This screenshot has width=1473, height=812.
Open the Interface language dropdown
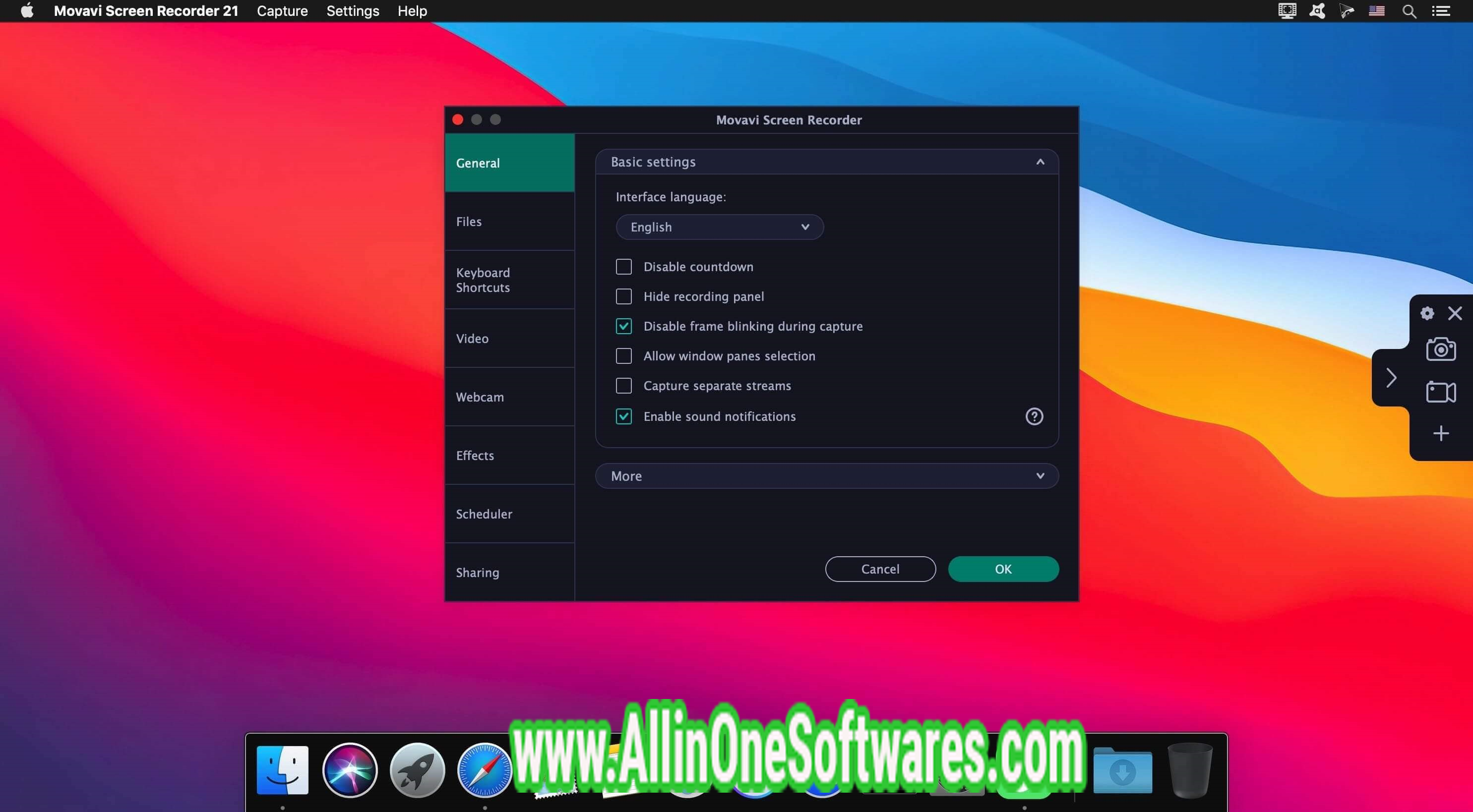719,226
